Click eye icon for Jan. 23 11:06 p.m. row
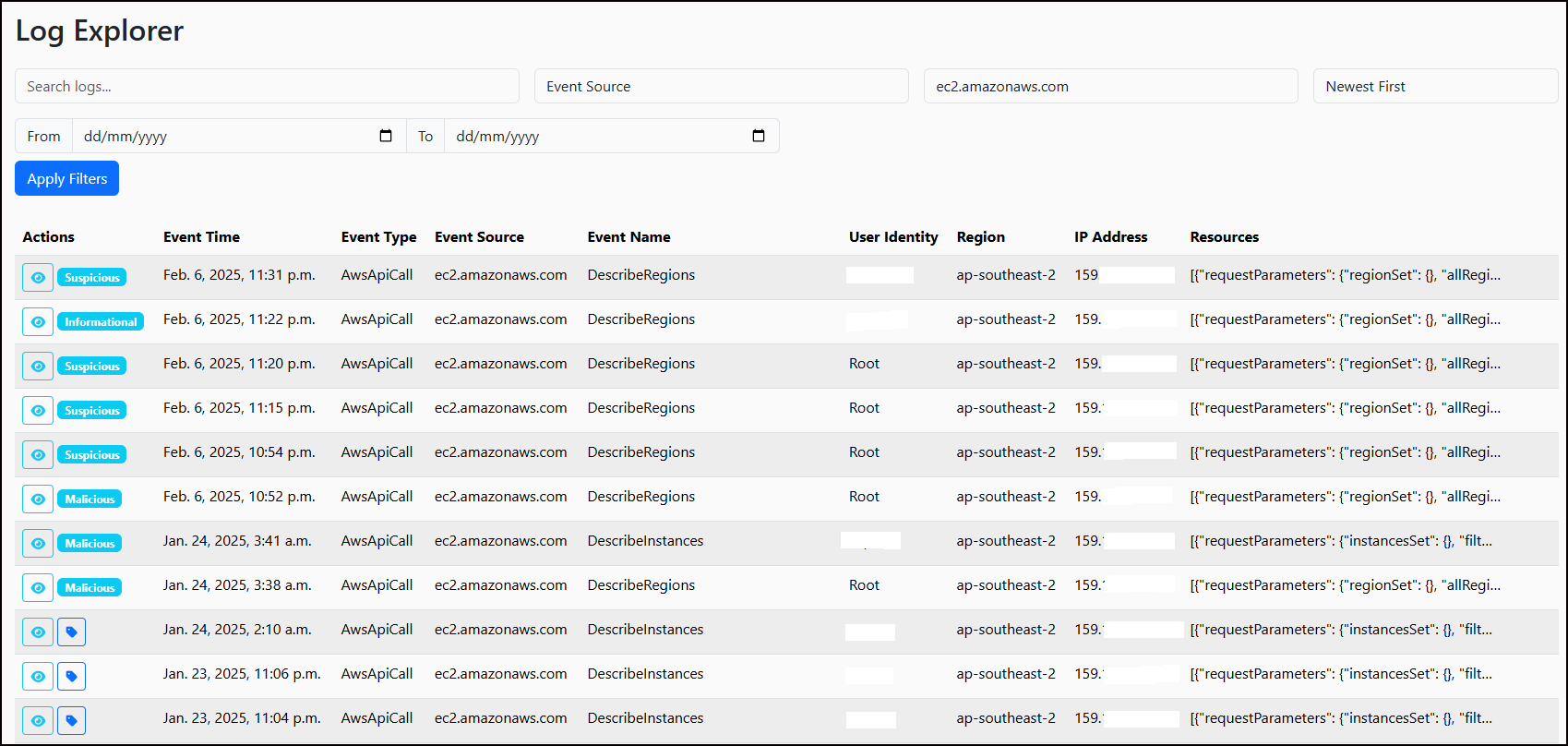 (x=38, y=677)
